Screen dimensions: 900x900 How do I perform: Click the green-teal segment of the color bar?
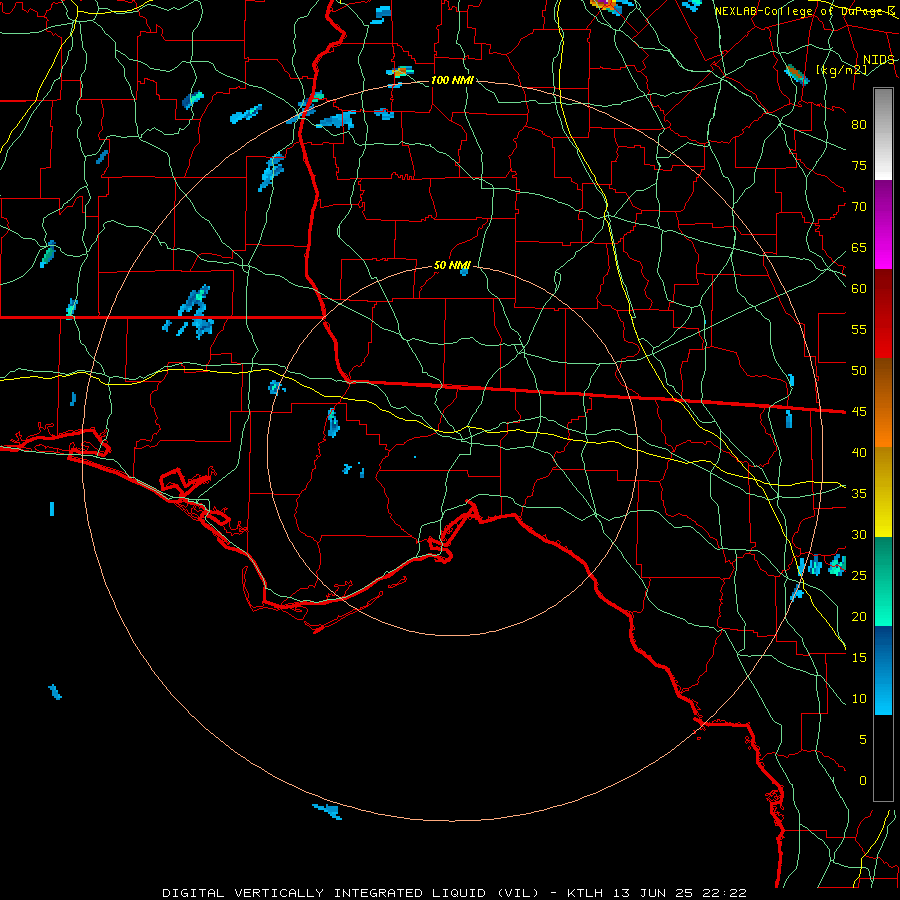coord(883,581)
